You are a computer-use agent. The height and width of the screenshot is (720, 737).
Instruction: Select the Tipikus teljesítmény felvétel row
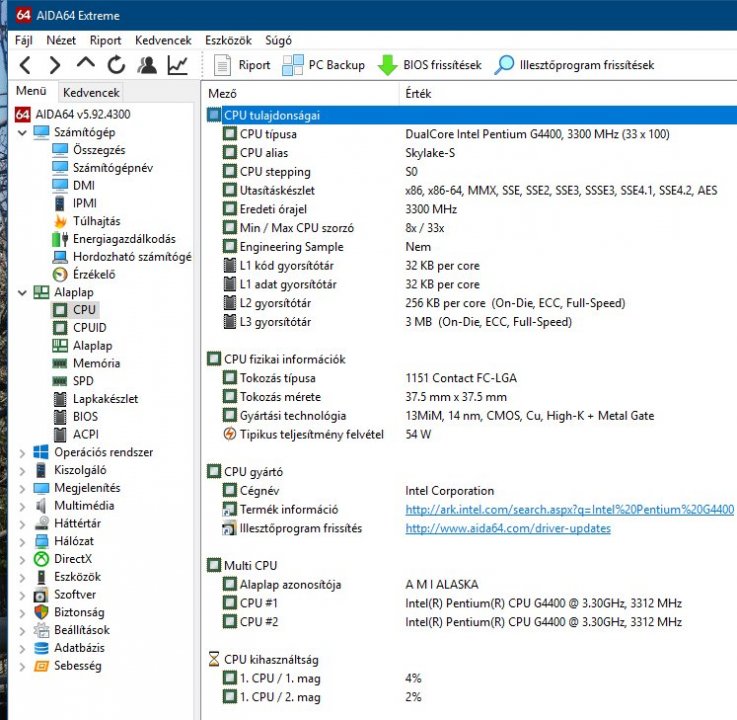[x=471, y=434]
